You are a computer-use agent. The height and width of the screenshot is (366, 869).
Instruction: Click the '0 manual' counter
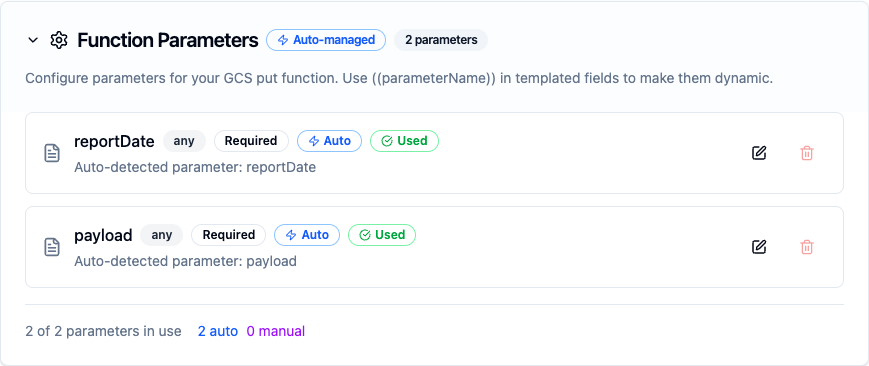click(275, 332)
